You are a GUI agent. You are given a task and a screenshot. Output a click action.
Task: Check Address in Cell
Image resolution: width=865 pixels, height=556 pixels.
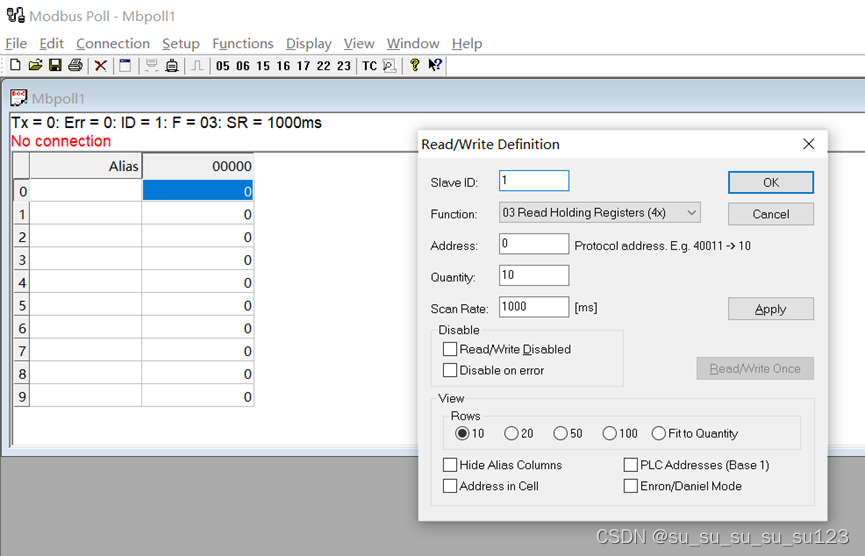(450, 486)
